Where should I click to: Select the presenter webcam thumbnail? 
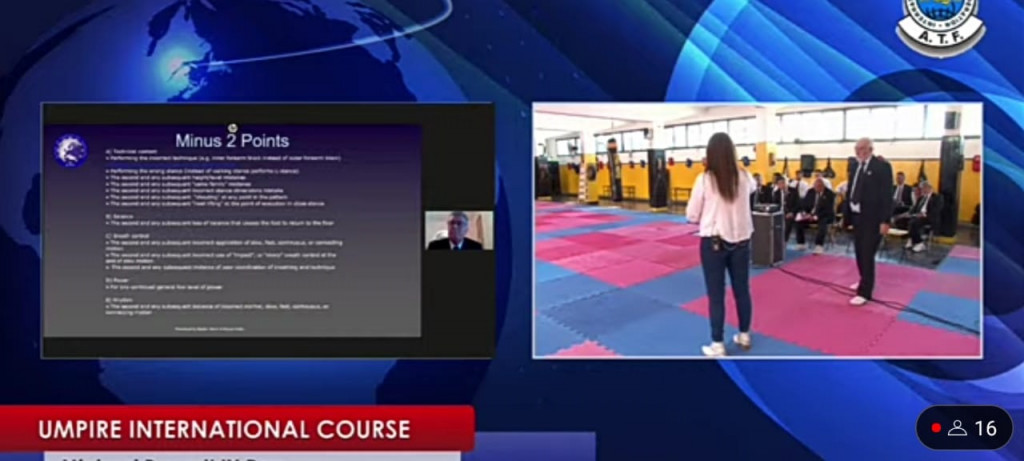point(458,230)
